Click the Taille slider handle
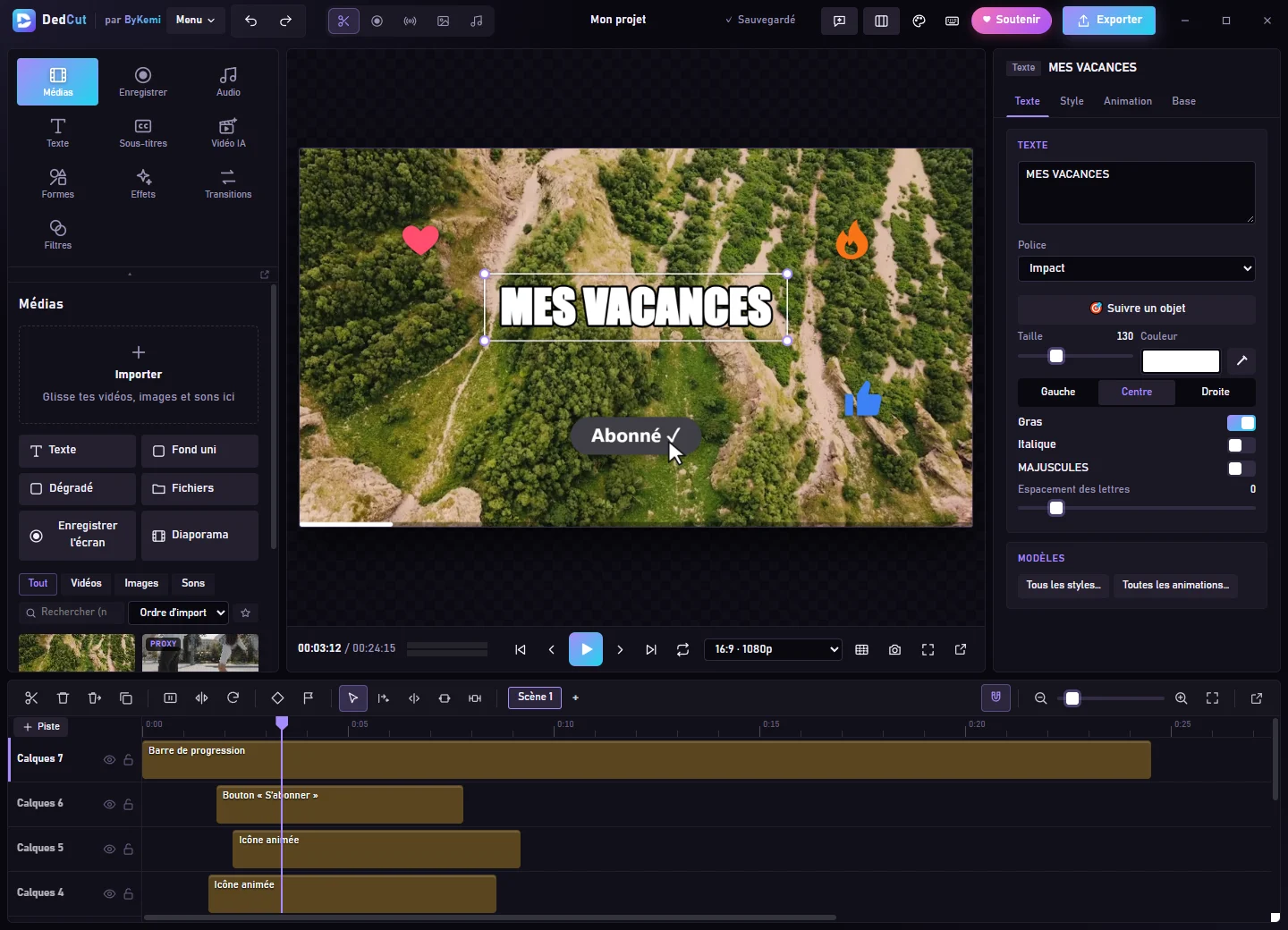The image size is (1288, 930). pos(1056,357)
